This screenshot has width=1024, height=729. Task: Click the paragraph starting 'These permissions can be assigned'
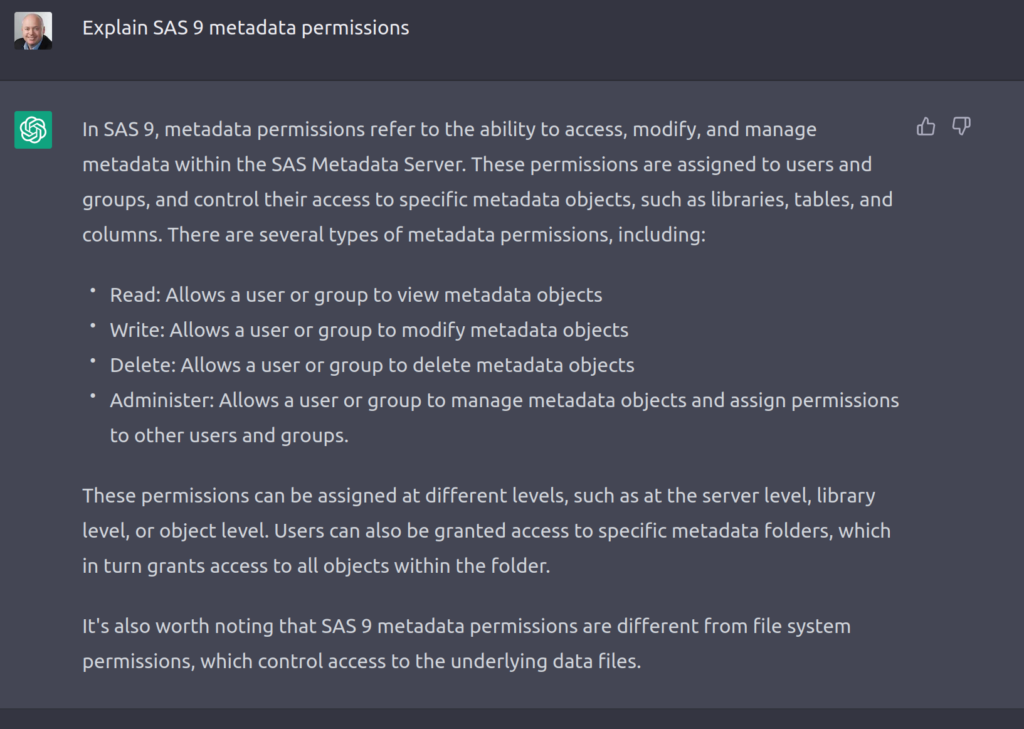click(487, 530)
